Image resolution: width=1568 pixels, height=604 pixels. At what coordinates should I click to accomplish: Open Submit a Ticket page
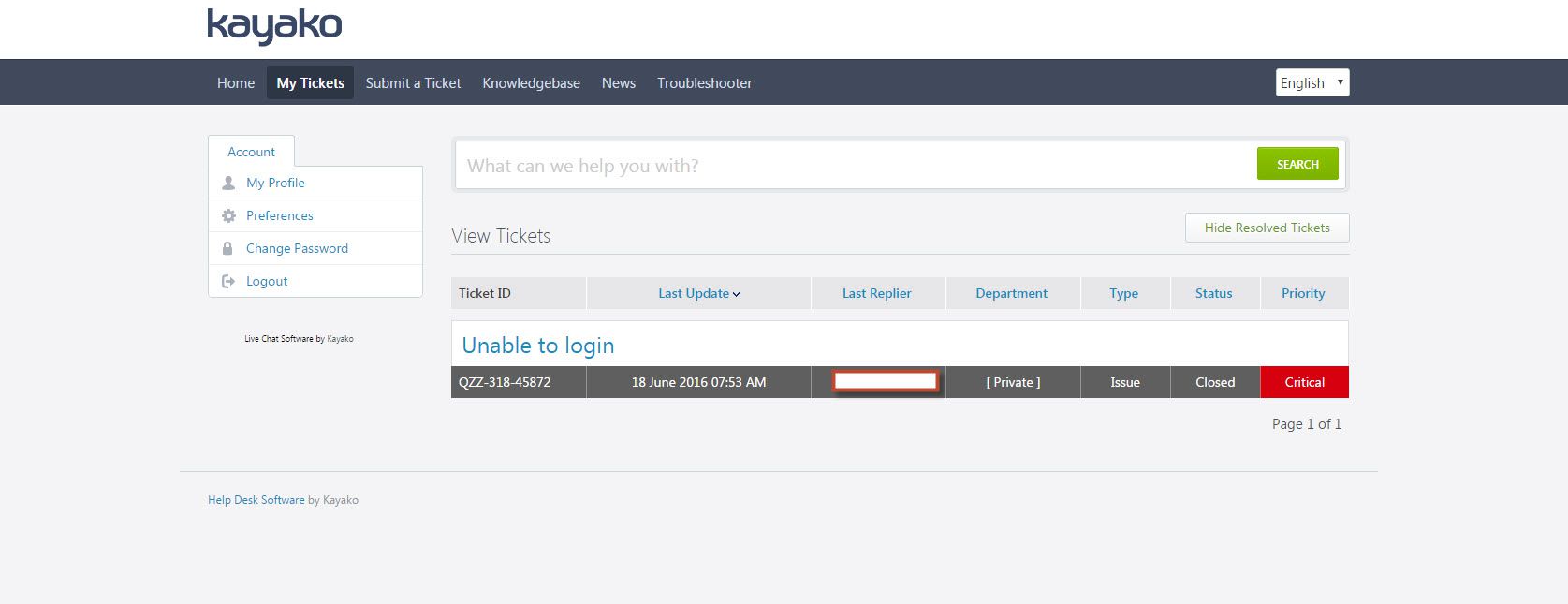click(x=413, y=82)
